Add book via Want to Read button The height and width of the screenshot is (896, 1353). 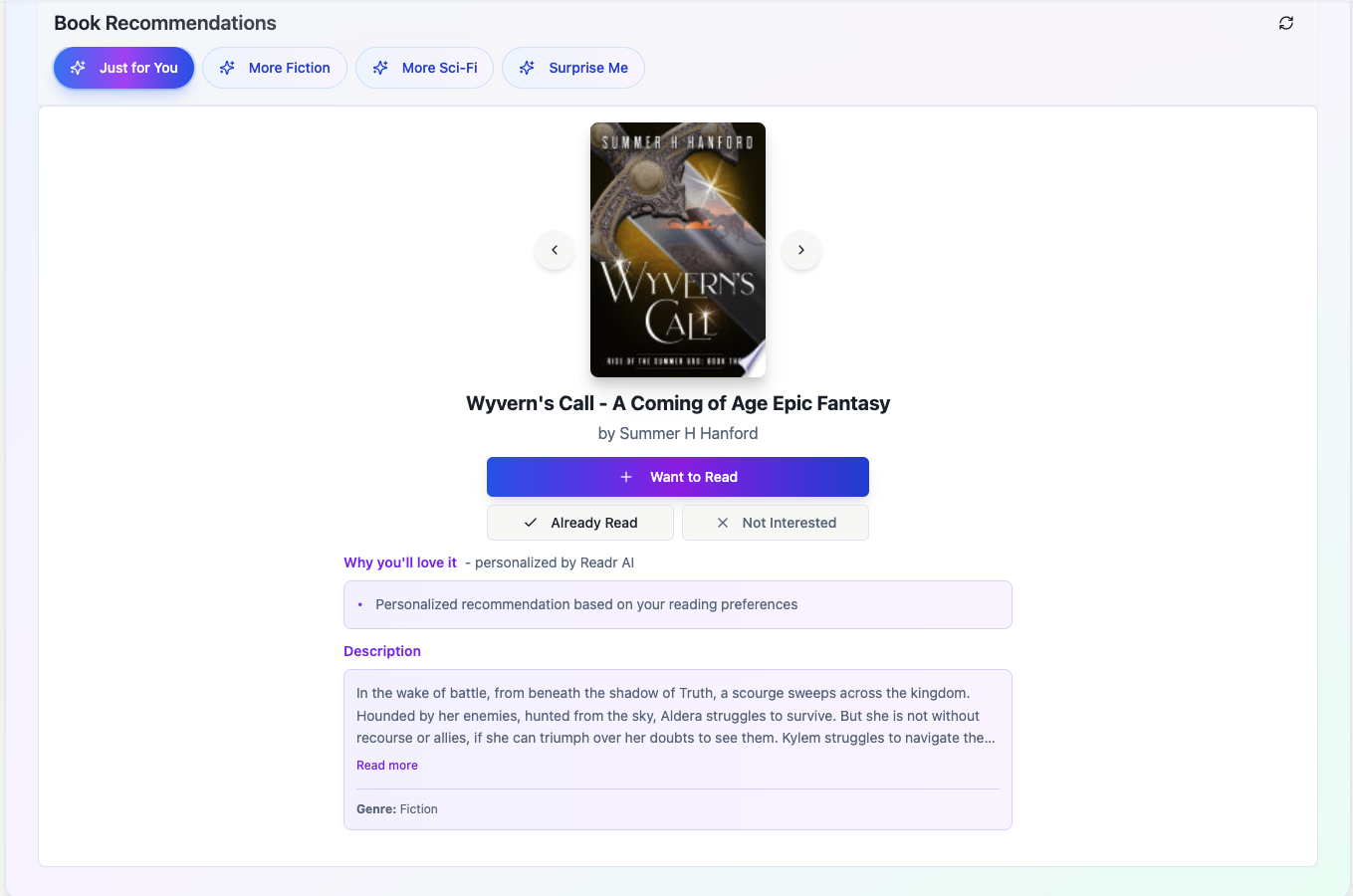point(678,477)
